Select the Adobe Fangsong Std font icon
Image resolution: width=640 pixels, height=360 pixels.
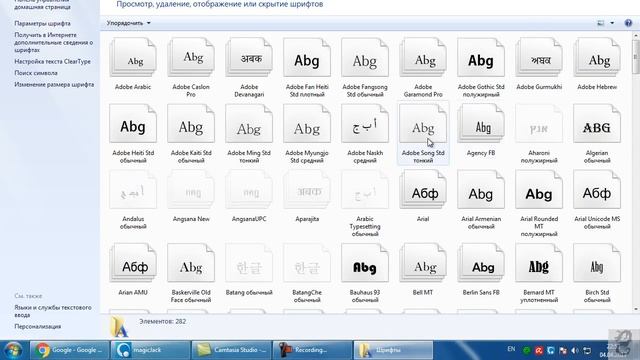[364, 58]
